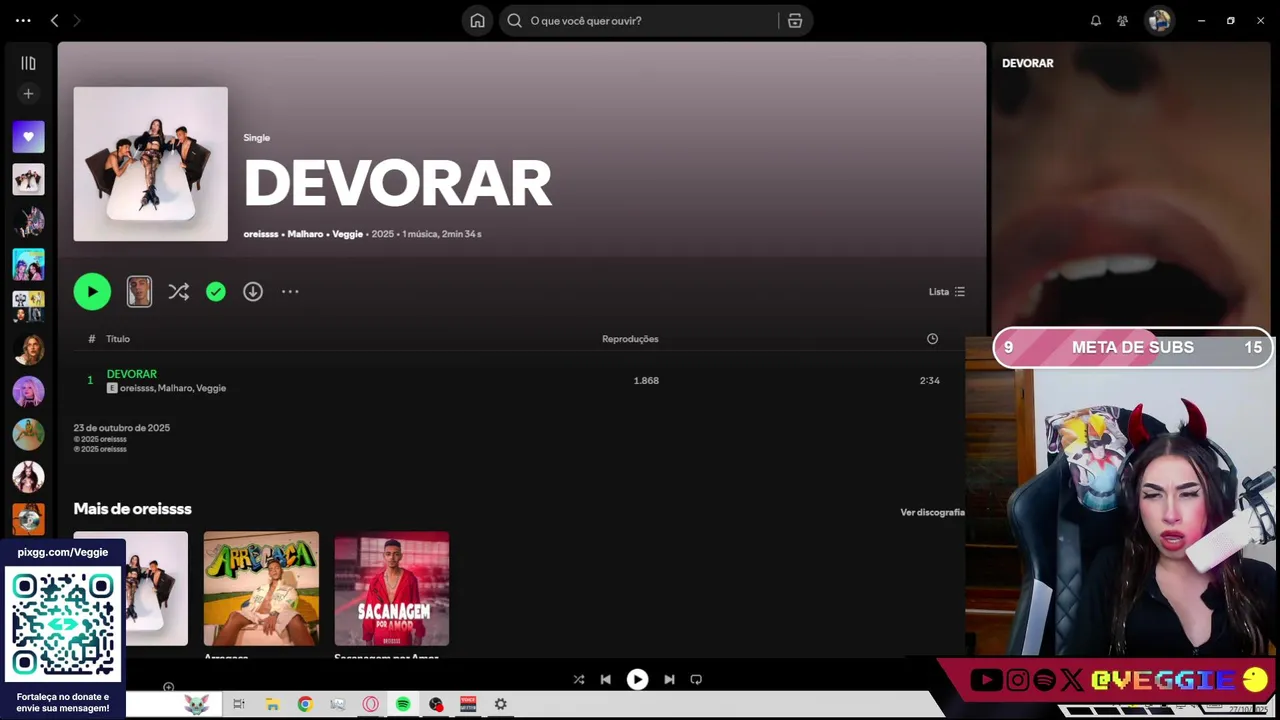Screen dimensions: 1280x720
Task: Click the clock duration column icon
Action: click(x=932, y=339)
